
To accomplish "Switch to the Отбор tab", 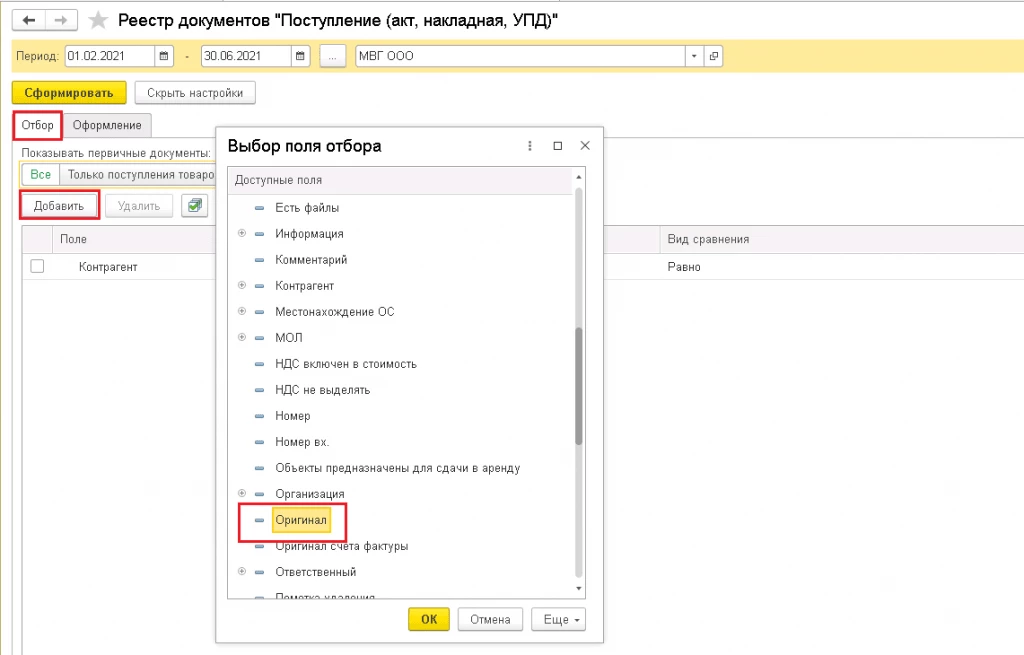I will [x=37, y=125].
